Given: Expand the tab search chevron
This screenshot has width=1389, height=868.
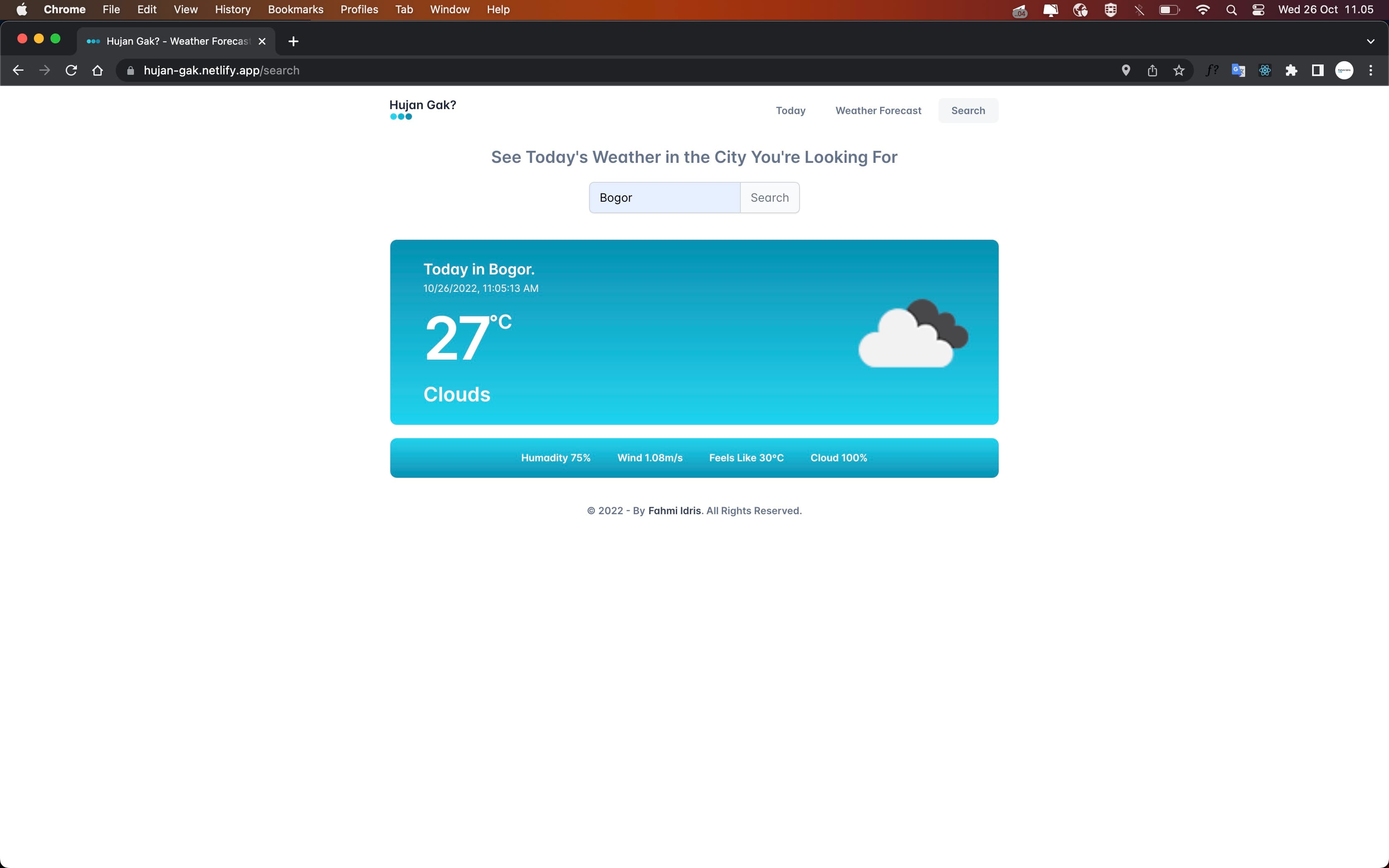Looking at the screenshot, I should click(1371, 41).
